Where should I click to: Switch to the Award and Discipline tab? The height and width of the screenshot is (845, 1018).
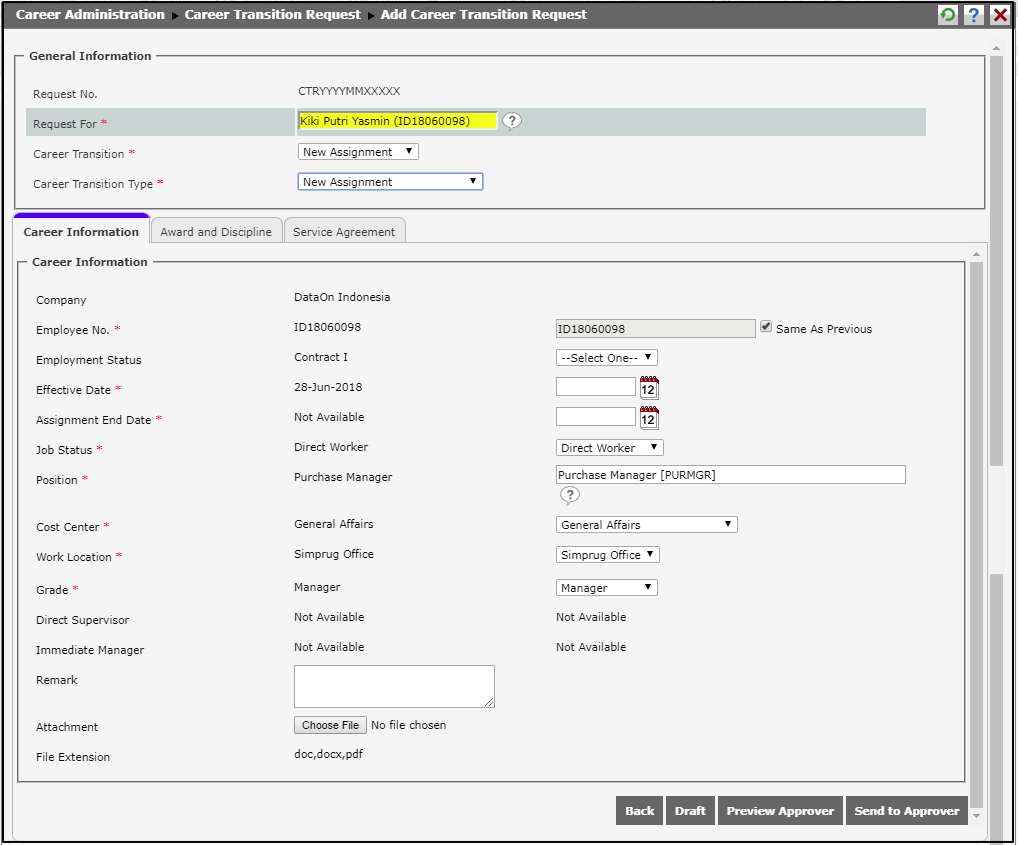click(216, 232)
